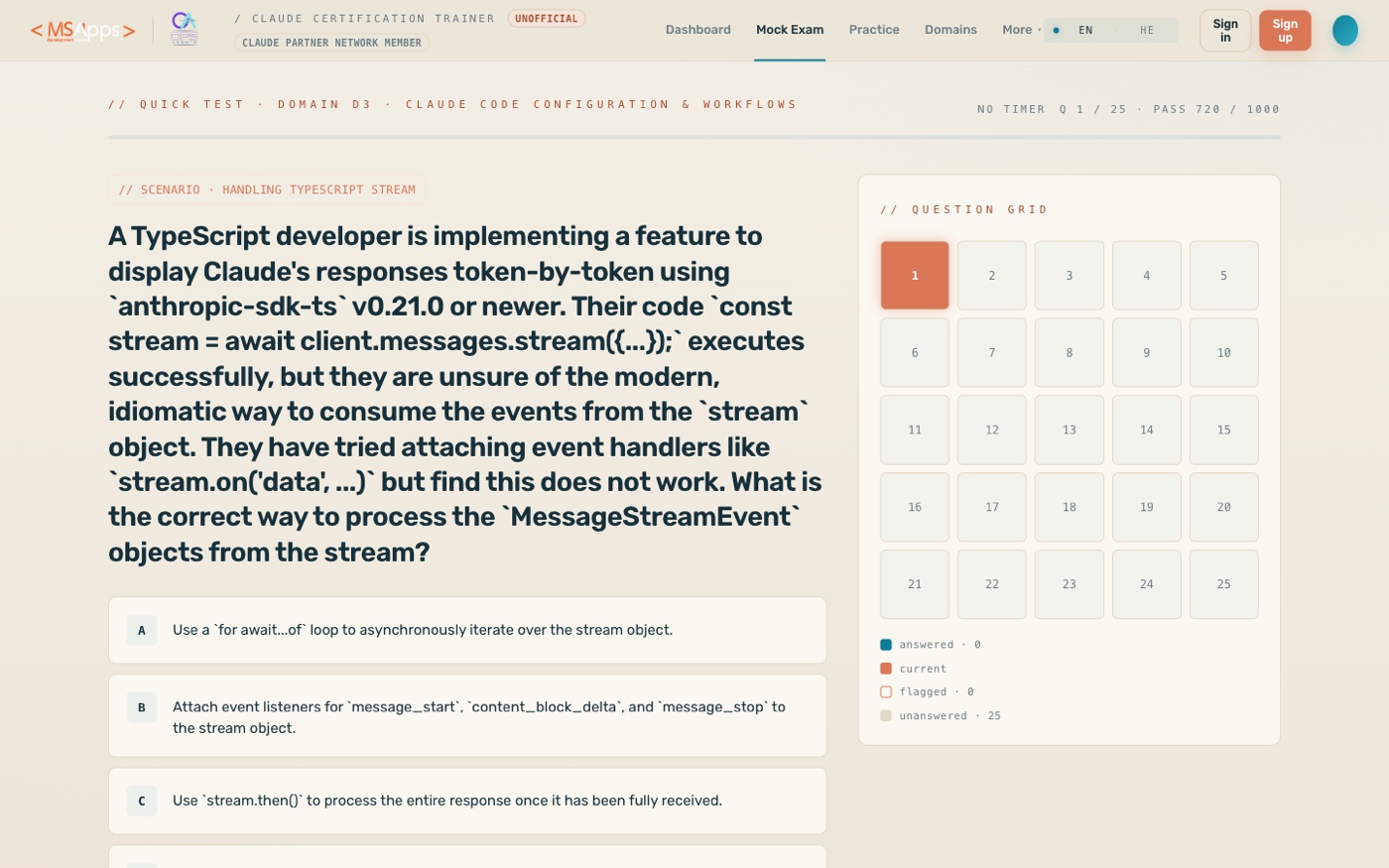Pick option C using stream.then()
This screenshot has height=868, width=1389.
coord(467,801)
